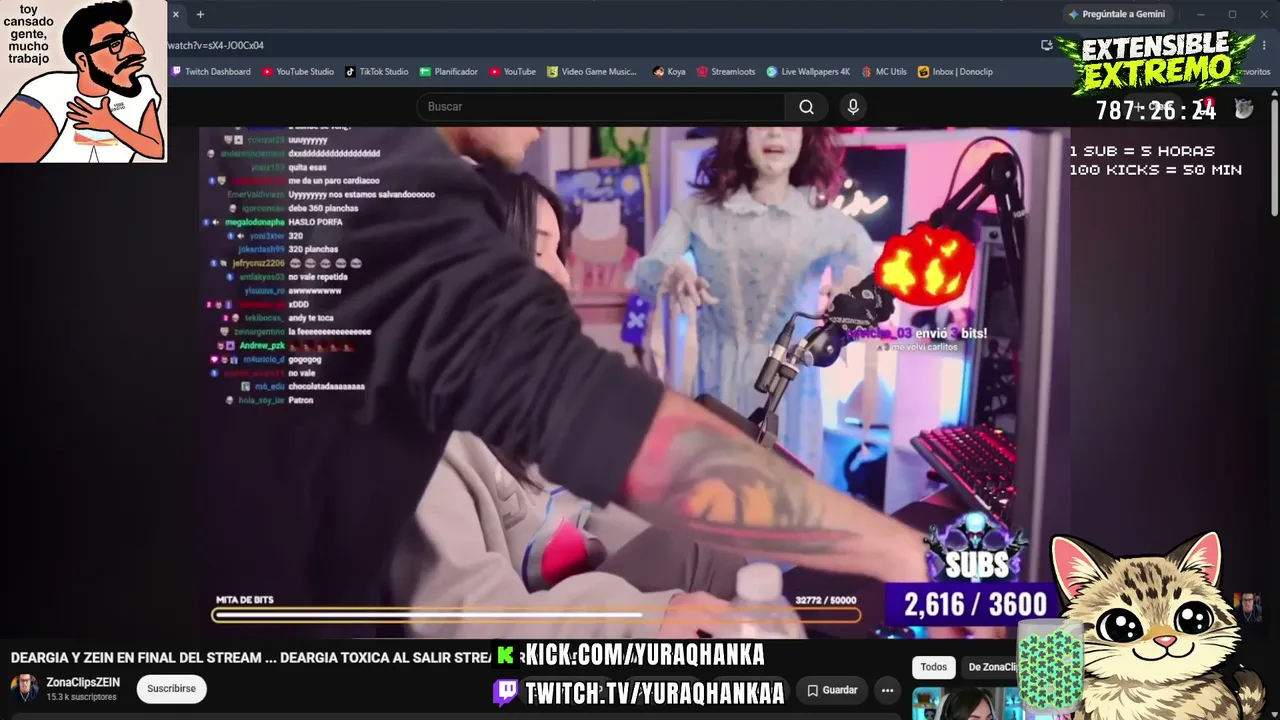Open the Koya bookmark

pos(669,72)
